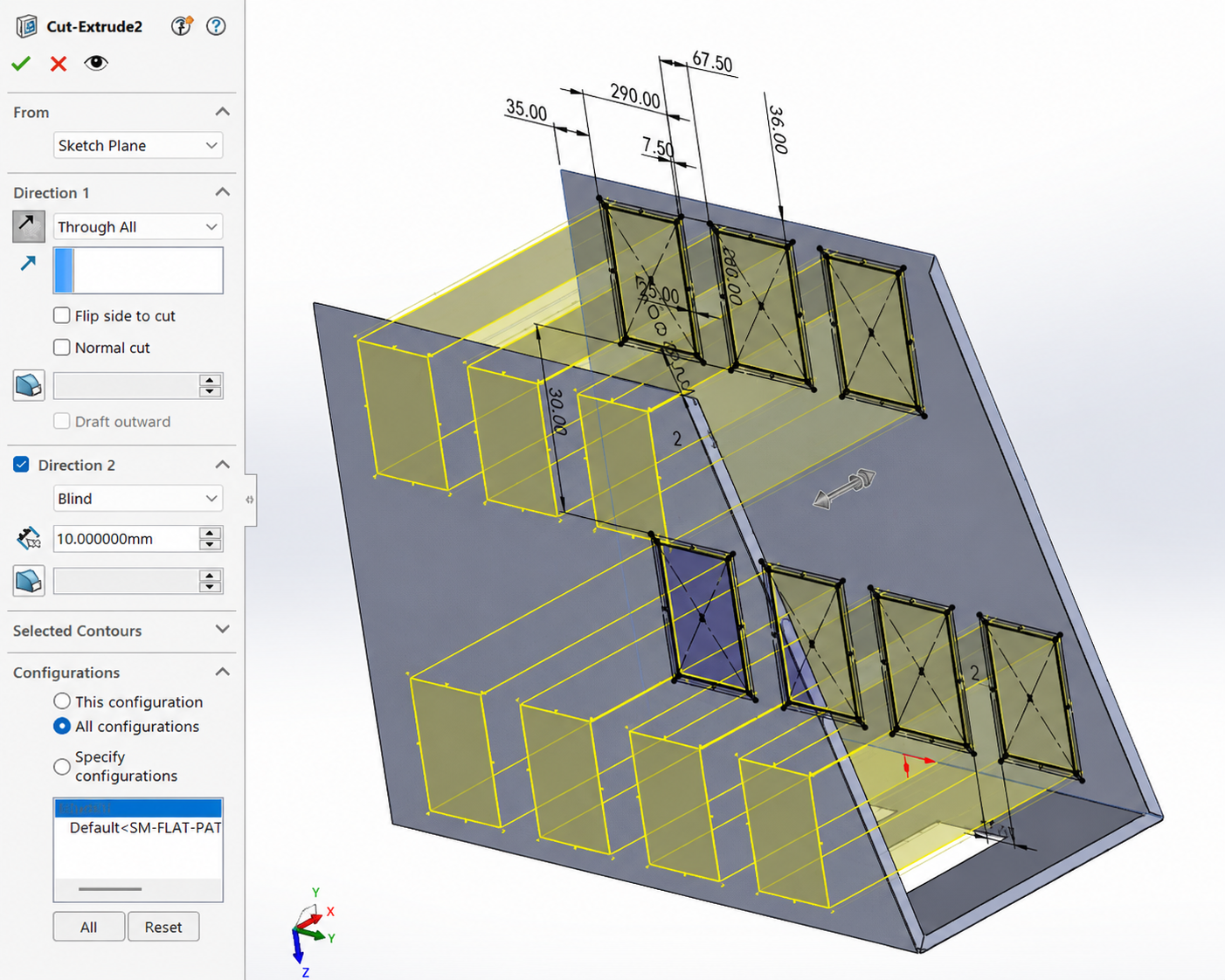Screen dimensions: 1225x980
Task: Open the feature tips icon beside help
Action: pos(182,26)
